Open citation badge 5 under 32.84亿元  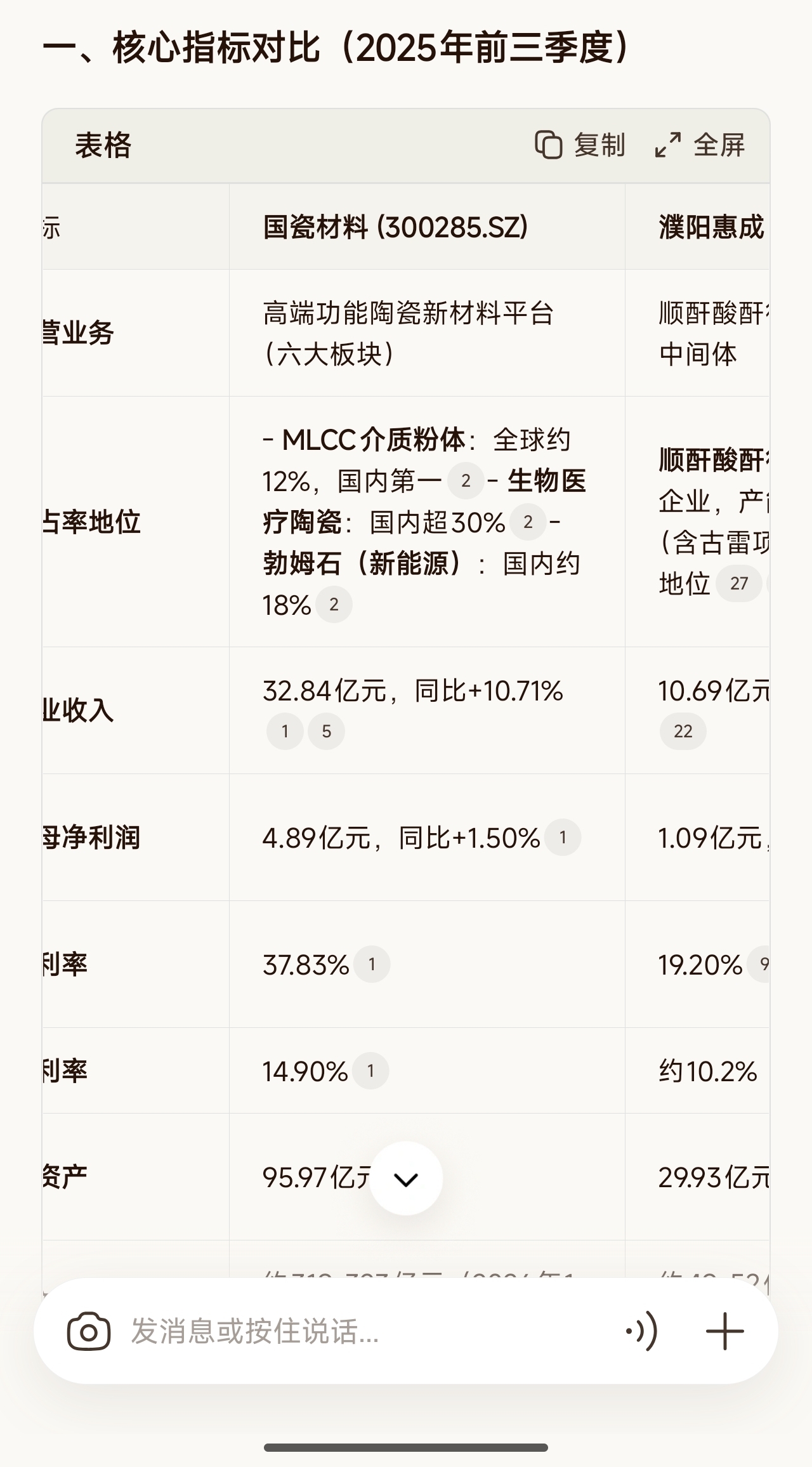click(326, 731)
